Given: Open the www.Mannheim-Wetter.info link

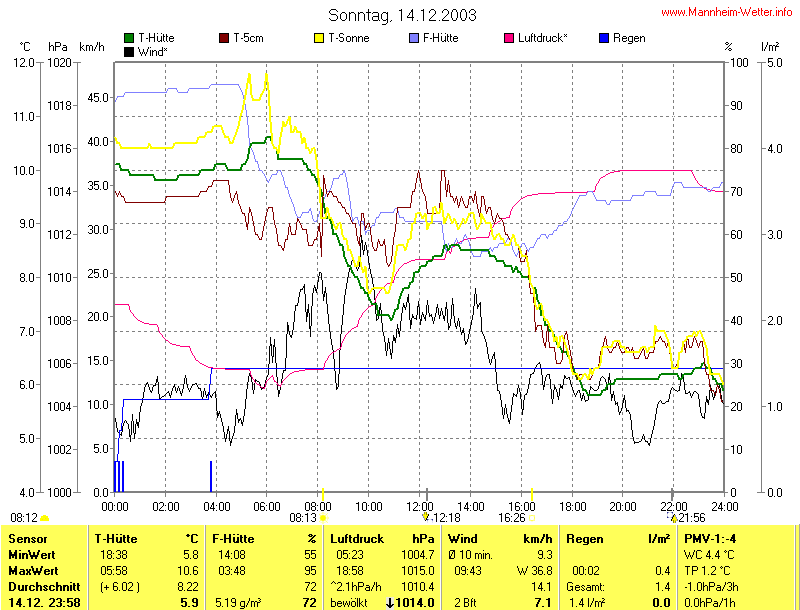Looking at the screenshot, I should [727, 12].
